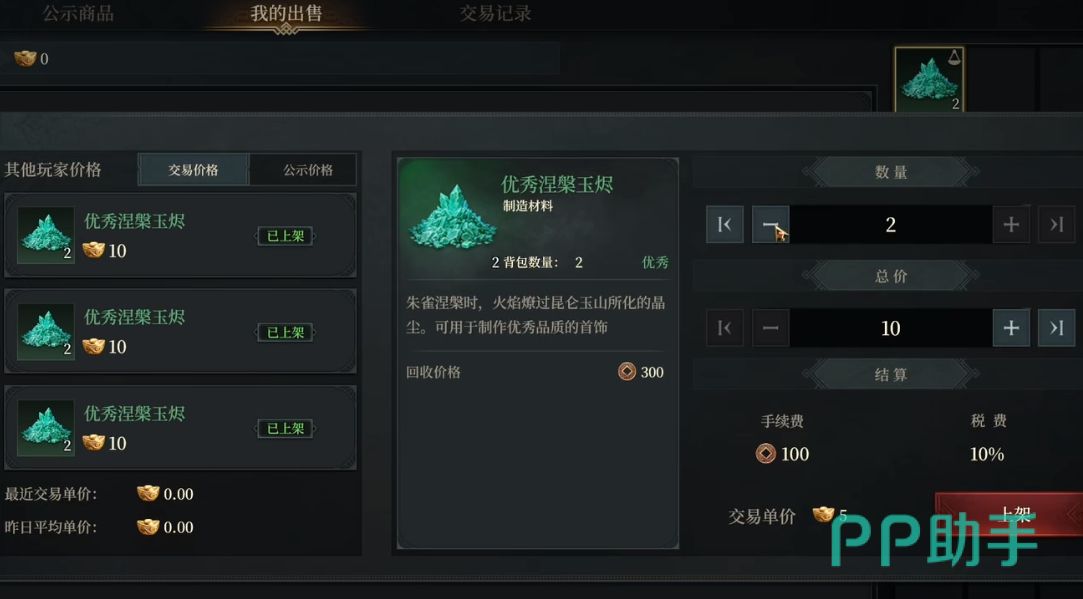Open the 公示商品 tab

click(x=78, y=14)
